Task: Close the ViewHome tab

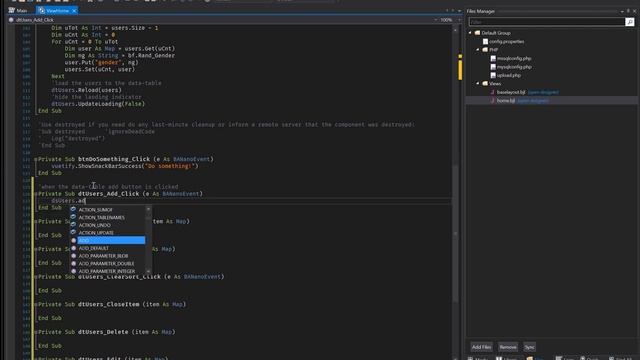Action: pos(74,11)
